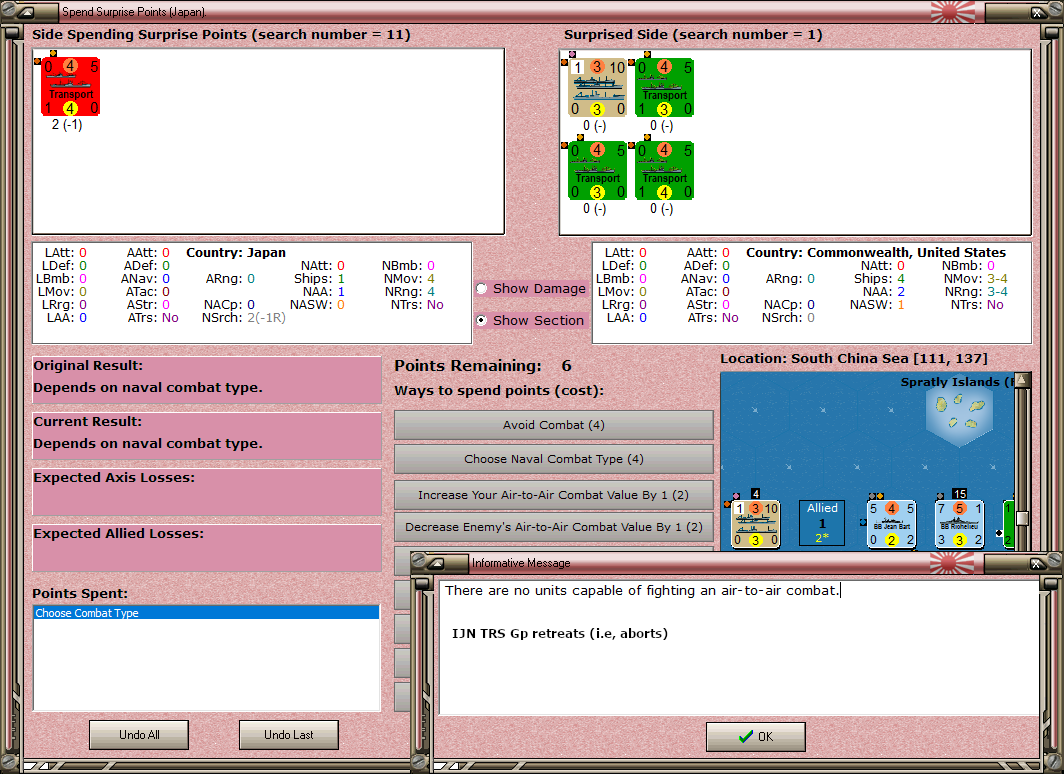
Task: Click the BB Jean Bart counter on map
Action: (892, 523)
